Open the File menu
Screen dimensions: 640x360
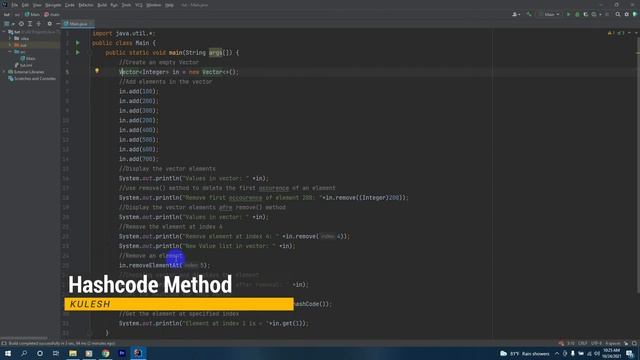pos(15,5)
